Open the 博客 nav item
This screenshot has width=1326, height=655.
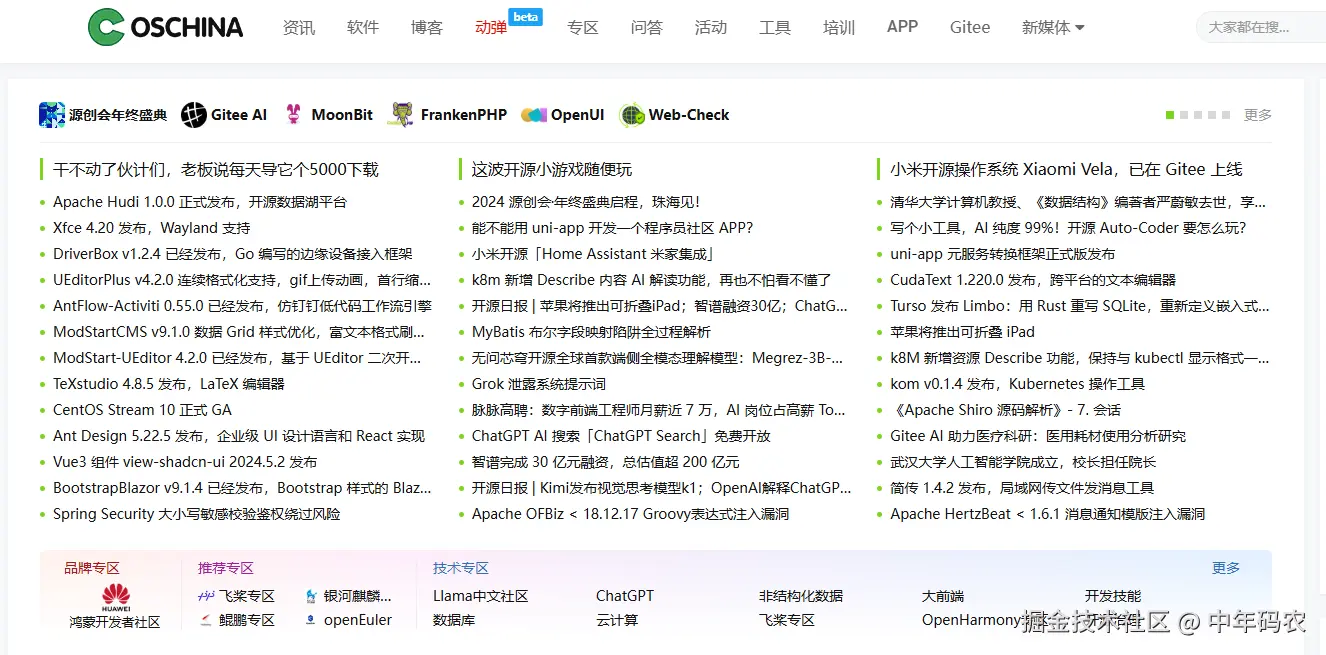pyautogui.click(x=427, y=27)
